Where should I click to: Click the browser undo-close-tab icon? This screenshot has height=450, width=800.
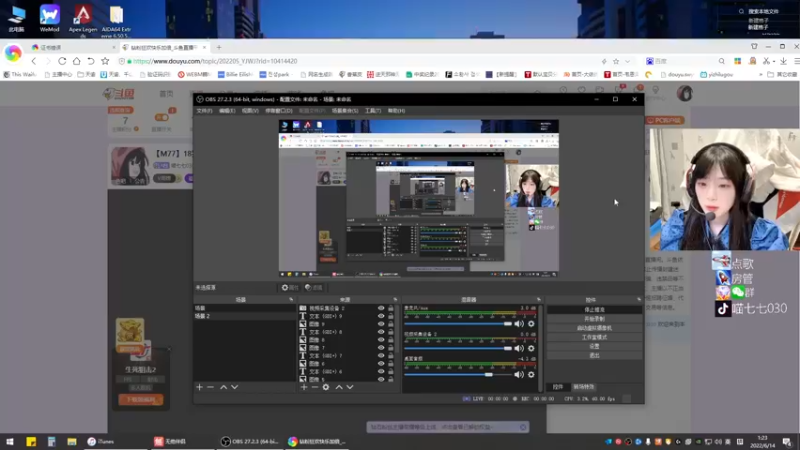90,61
